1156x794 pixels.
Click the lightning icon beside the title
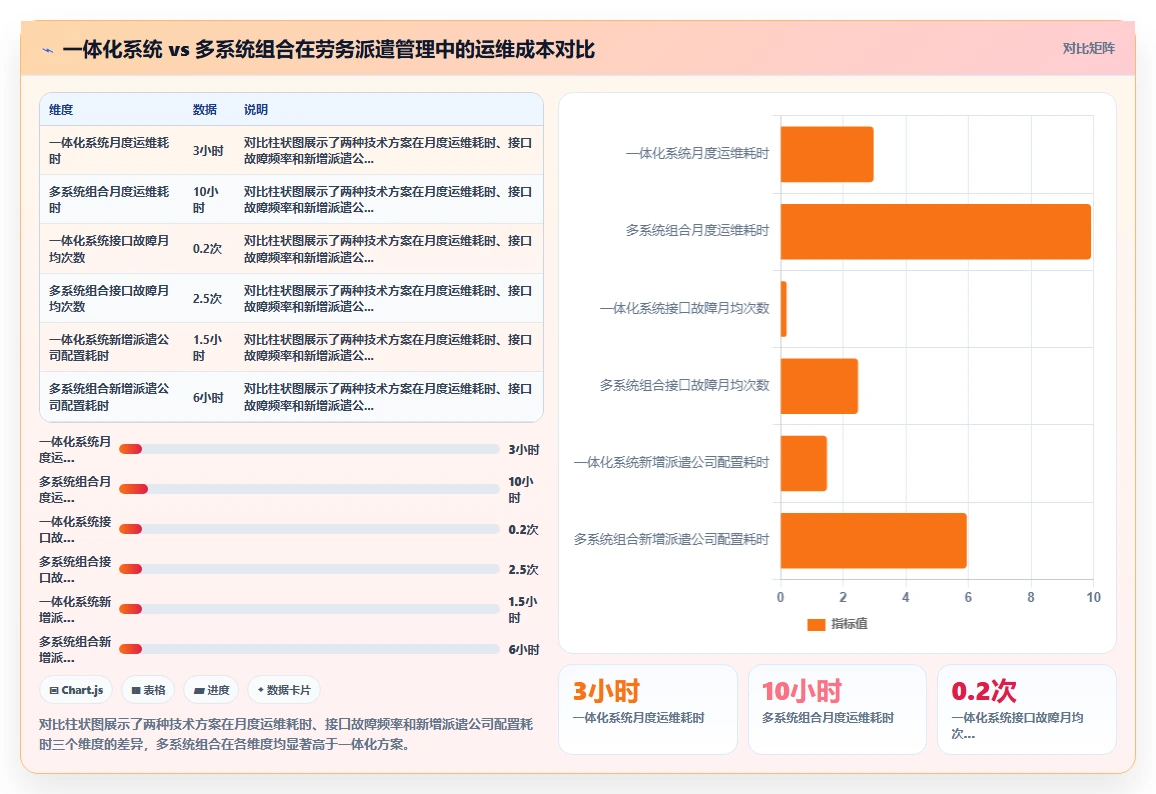click(48, 50)
